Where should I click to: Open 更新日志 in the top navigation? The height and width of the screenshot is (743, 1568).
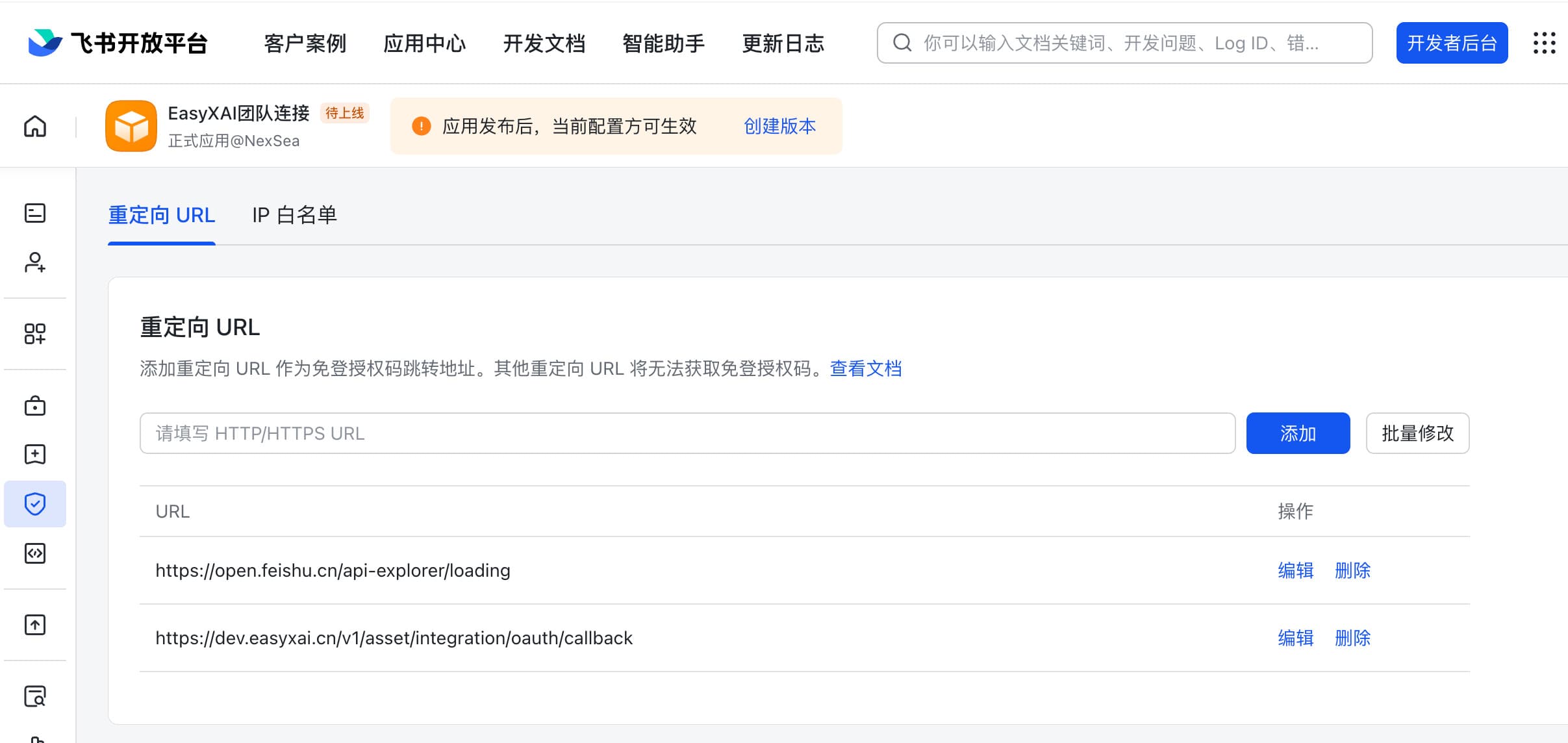tap(783, 44)
